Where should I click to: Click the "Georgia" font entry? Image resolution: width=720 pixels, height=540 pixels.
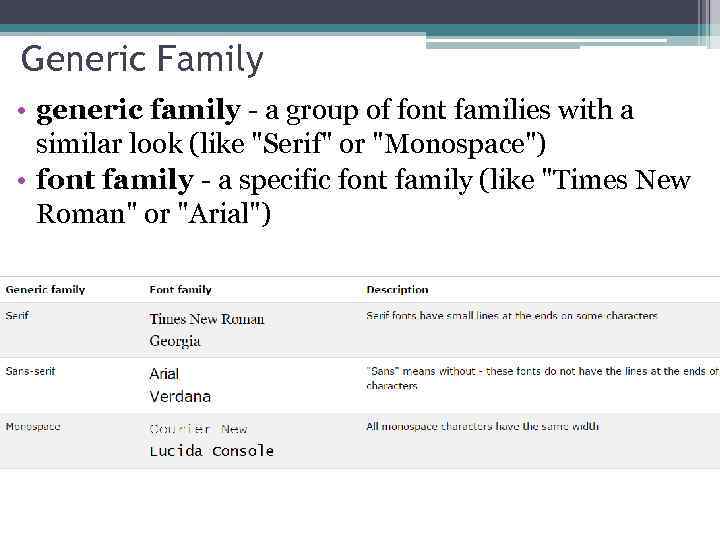[175, 341]
